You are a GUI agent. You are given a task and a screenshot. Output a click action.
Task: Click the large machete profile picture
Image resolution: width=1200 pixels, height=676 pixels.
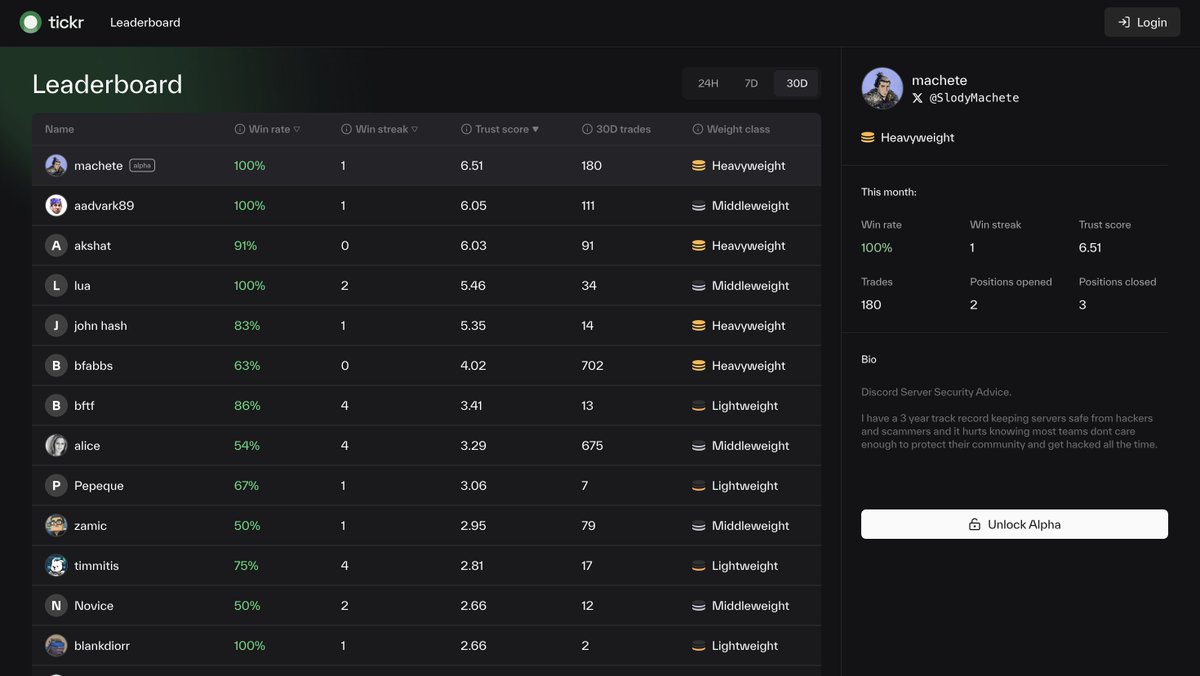click(882, 88)
